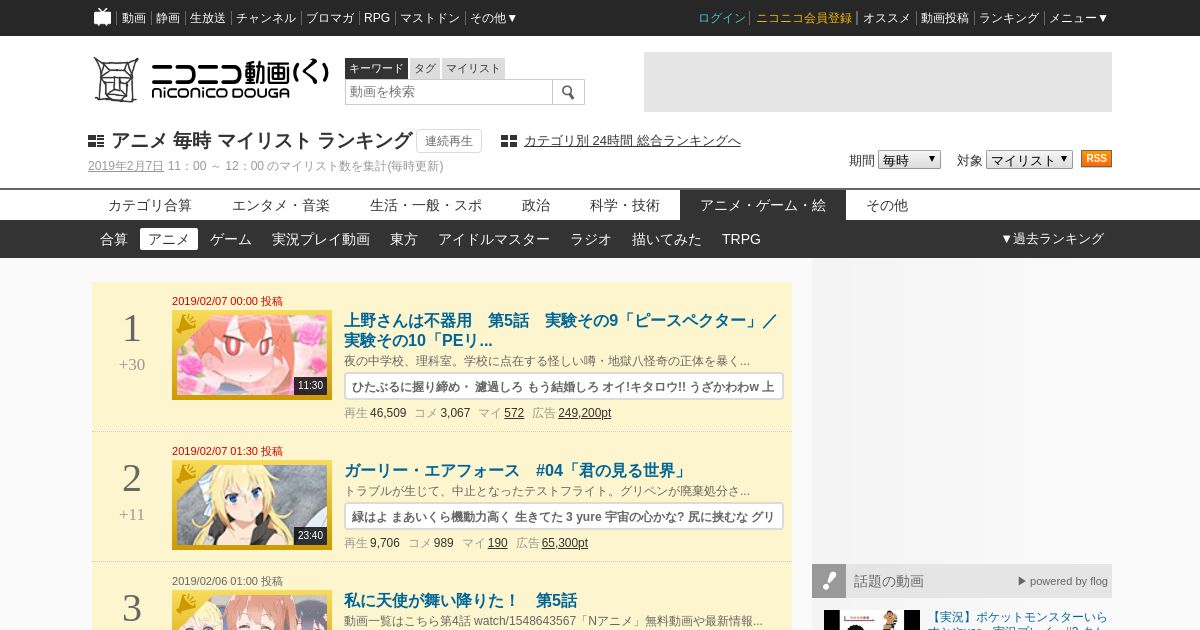Screen dimensions: 1200x630
Task: Click 広告 65,300pt link
Action: tap(565, 543)
